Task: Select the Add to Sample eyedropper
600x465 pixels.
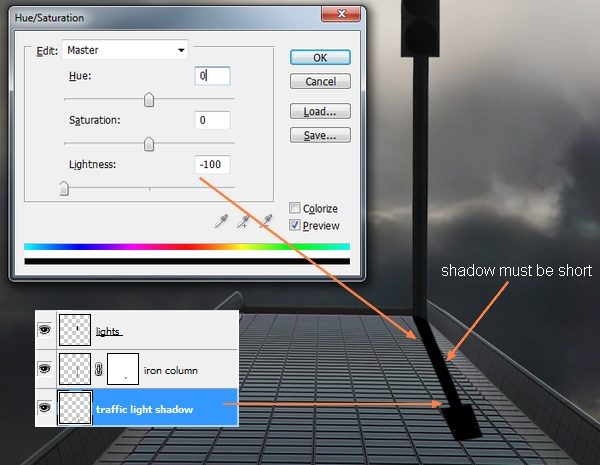Action: [243, 221]
